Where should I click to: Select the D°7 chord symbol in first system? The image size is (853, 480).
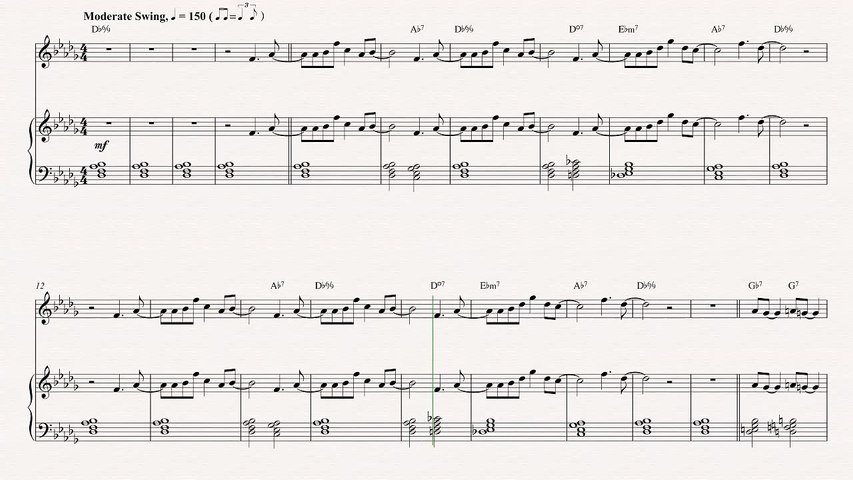click(x=576, y=30)
